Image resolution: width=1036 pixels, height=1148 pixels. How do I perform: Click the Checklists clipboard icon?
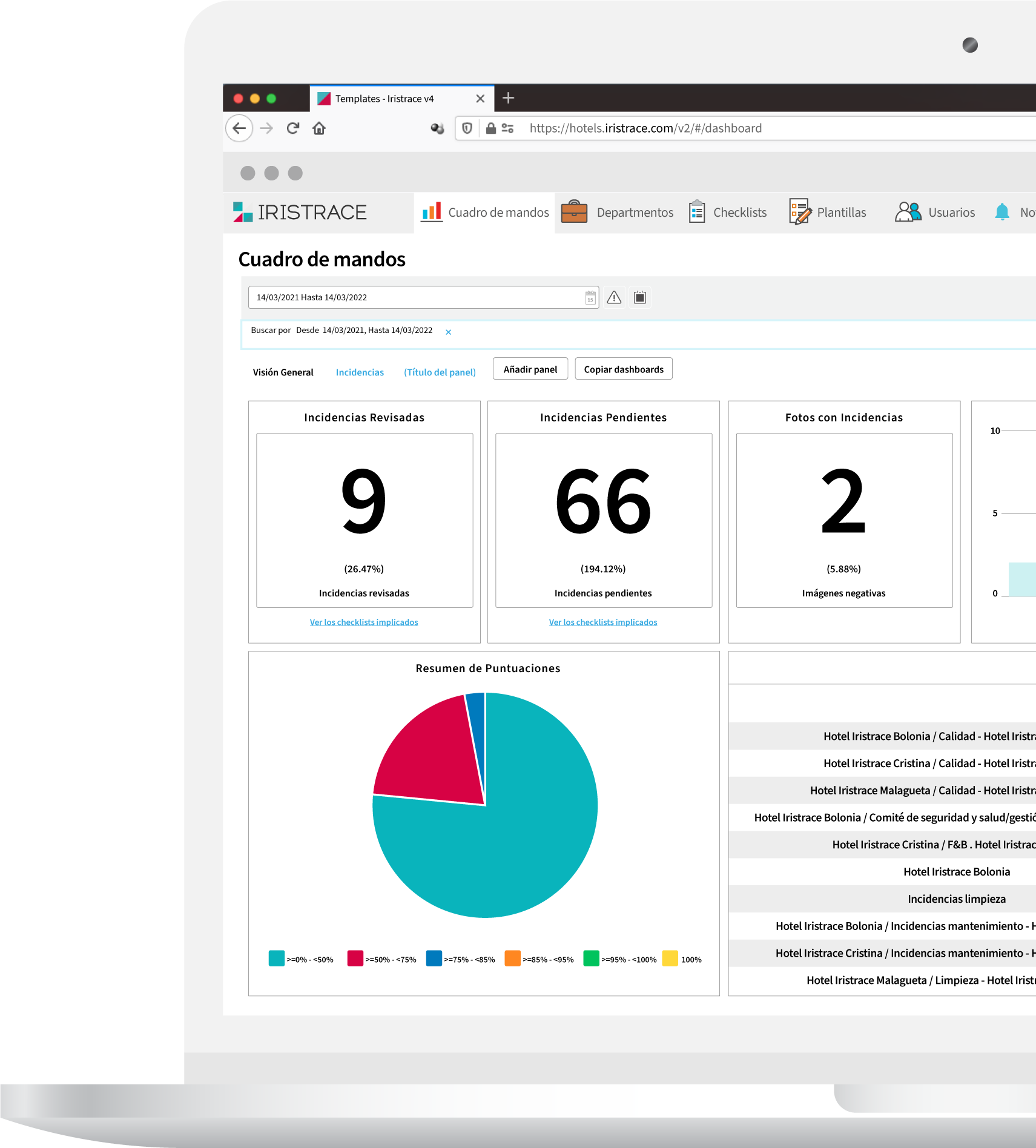coord(697,212)
